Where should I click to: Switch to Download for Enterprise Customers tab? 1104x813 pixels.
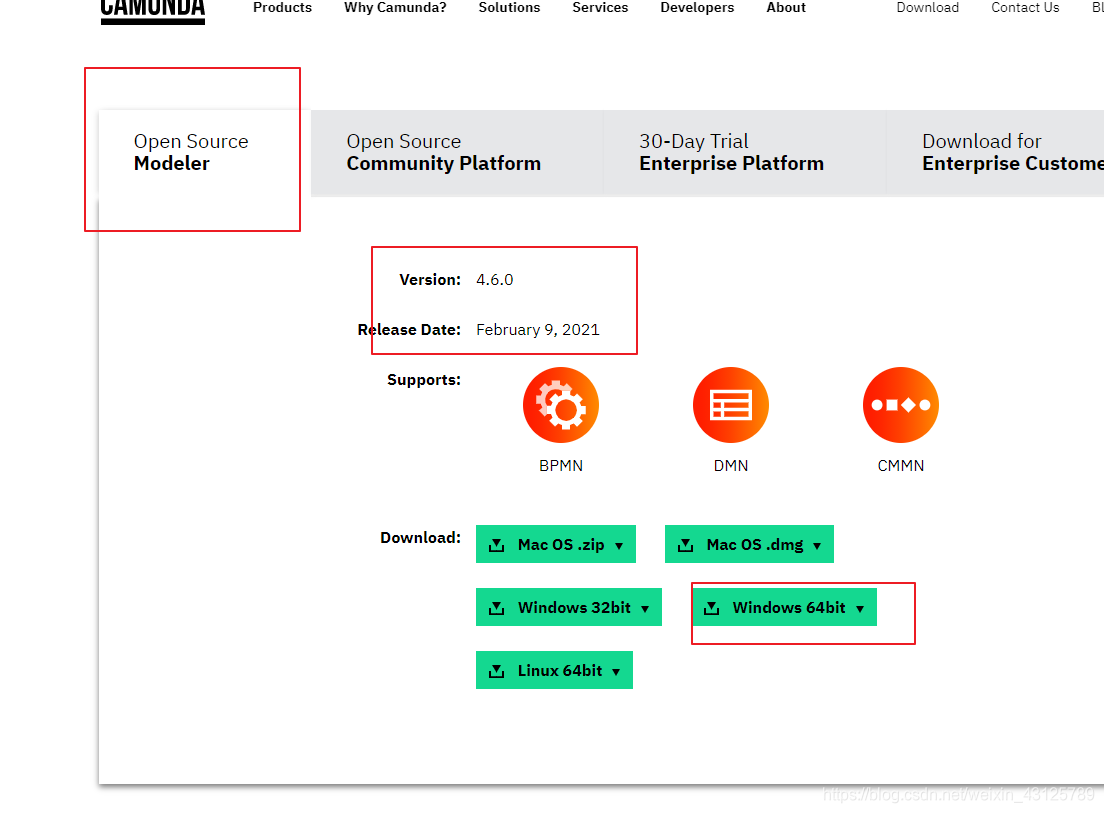[x=995, y=153]
